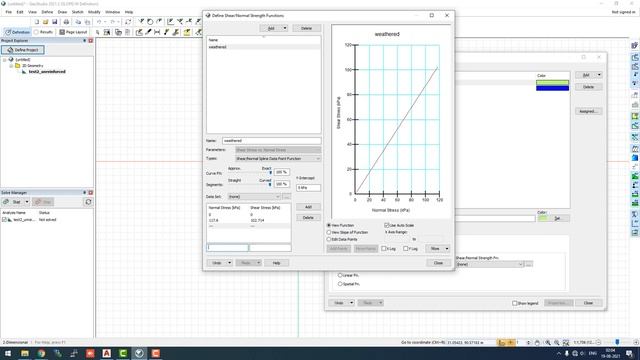Image resolution: width=640 pixels, height=360 pixels.
Task: Enable the Y Log checkbox
Action: [406, 249]
